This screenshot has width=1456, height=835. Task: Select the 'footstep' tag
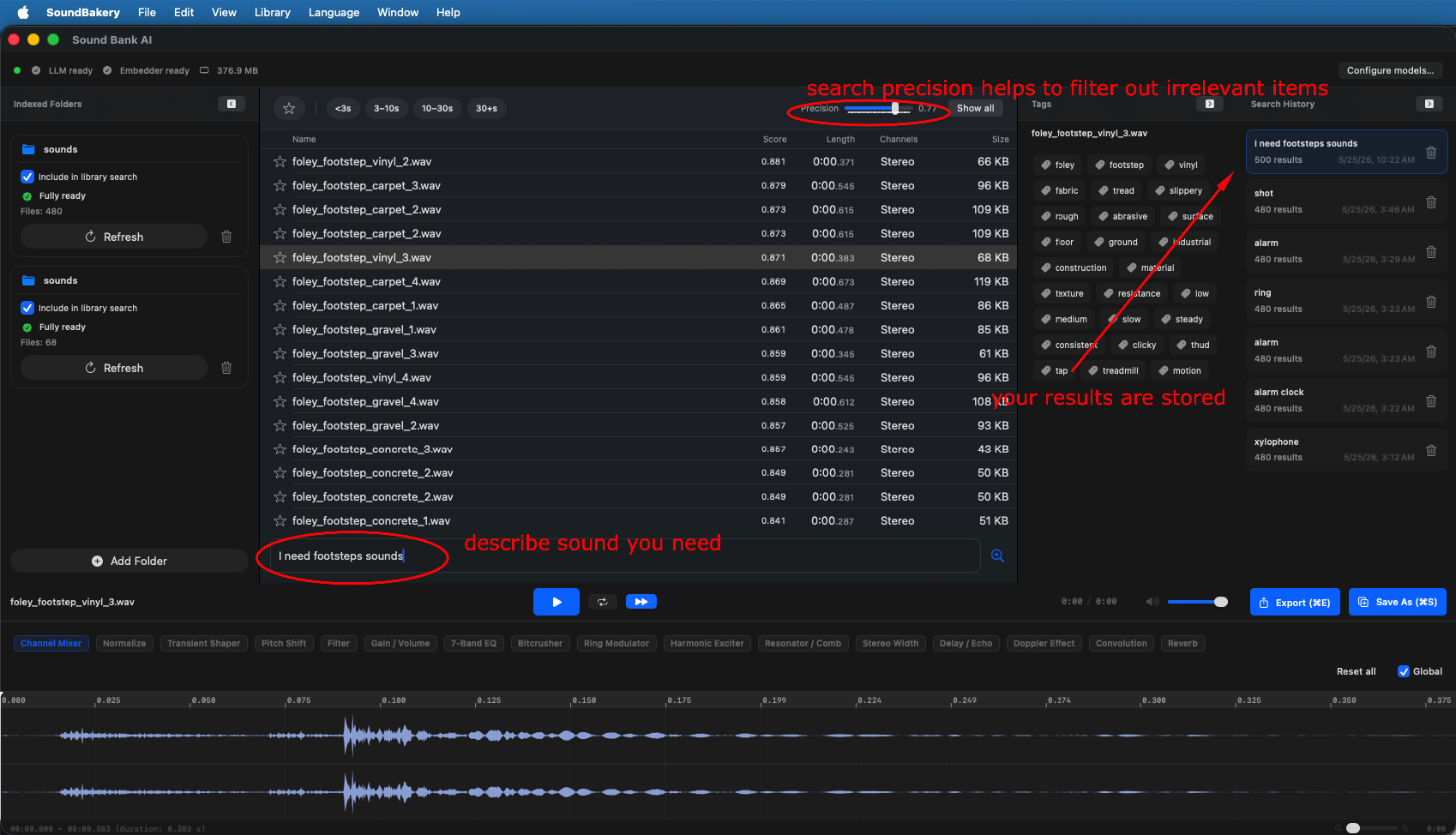click(1119, 165)
